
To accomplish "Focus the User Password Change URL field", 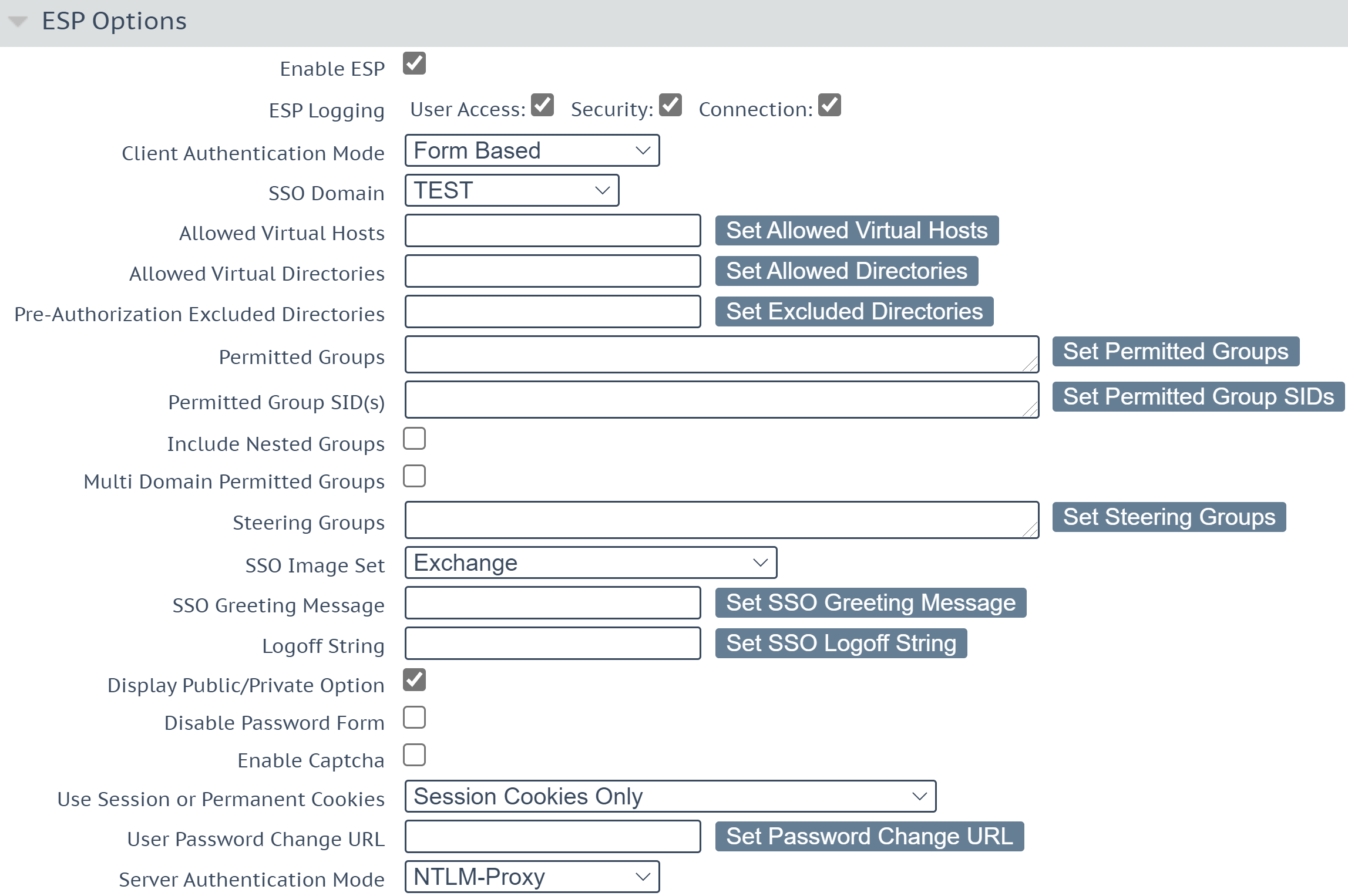I will click(553, 837).
